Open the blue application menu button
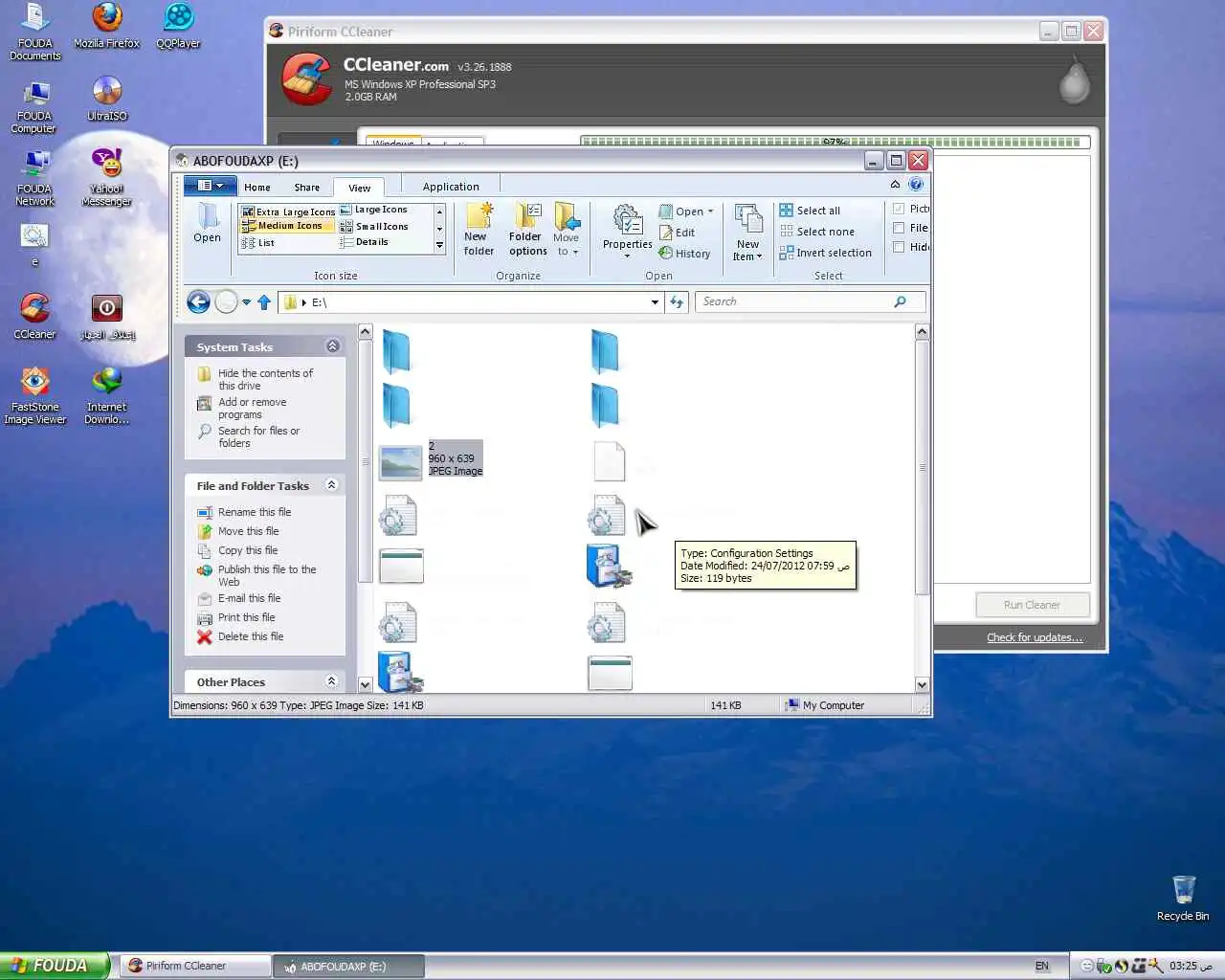This screenshot has height=980, width=1225. 209,186
